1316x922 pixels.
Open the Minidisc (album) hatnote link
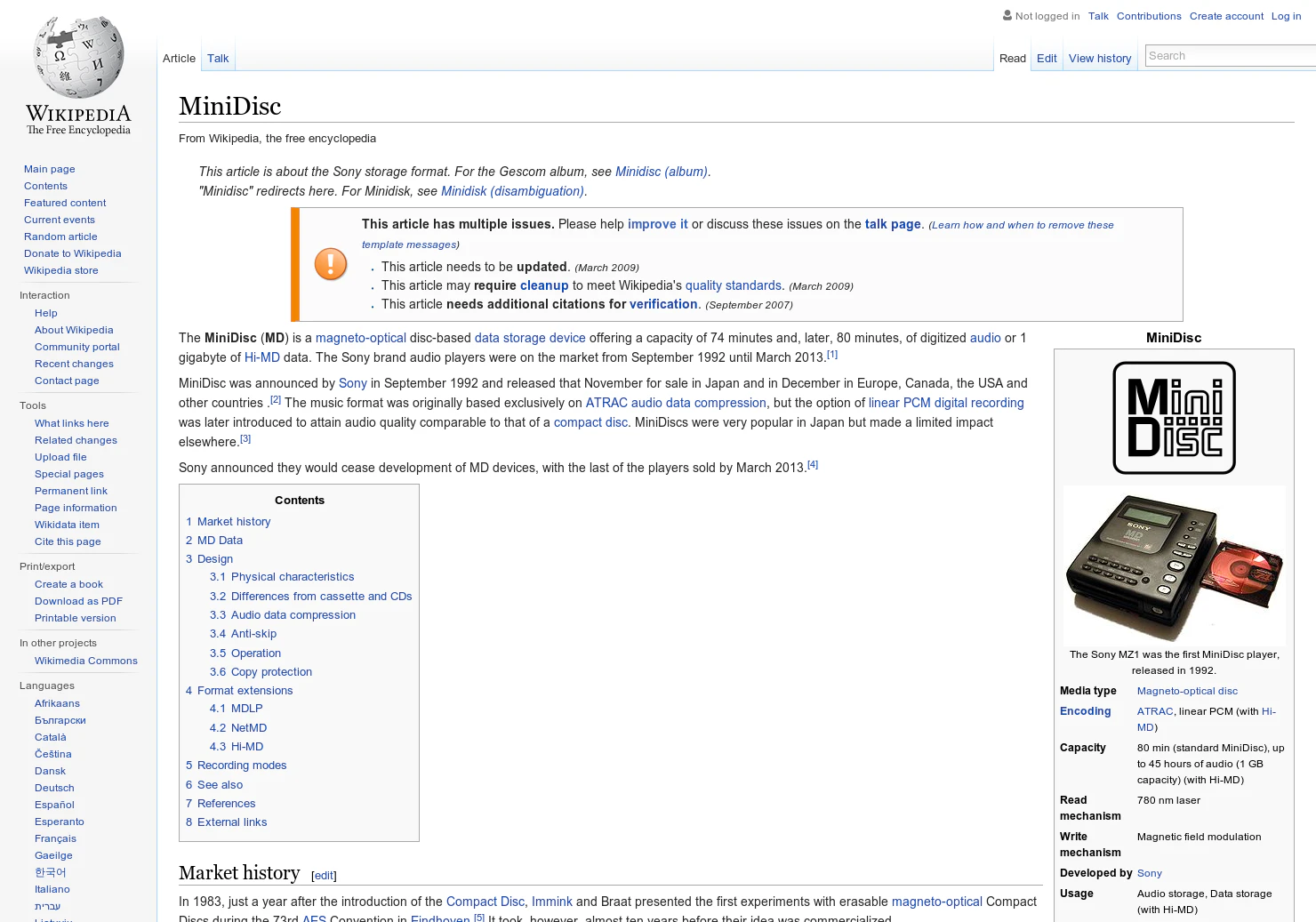[x=662, y=172]
